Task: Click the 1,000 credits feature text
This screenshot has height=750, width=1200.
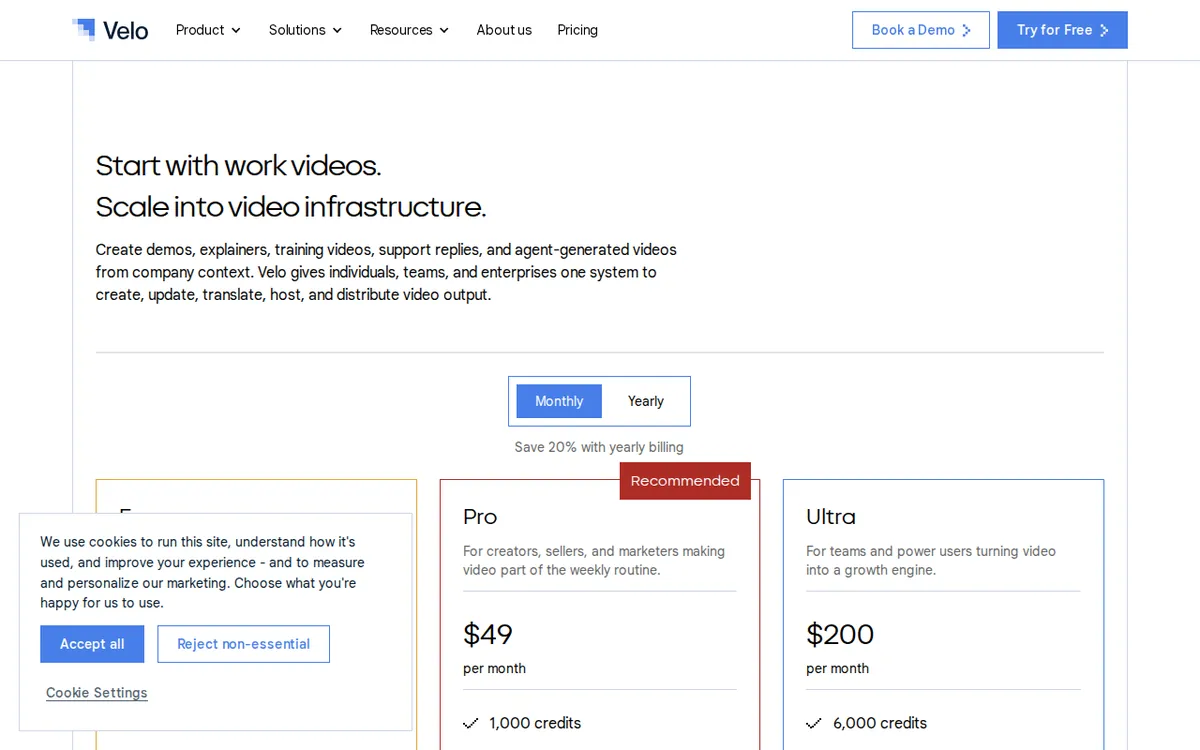Action: 535,723
